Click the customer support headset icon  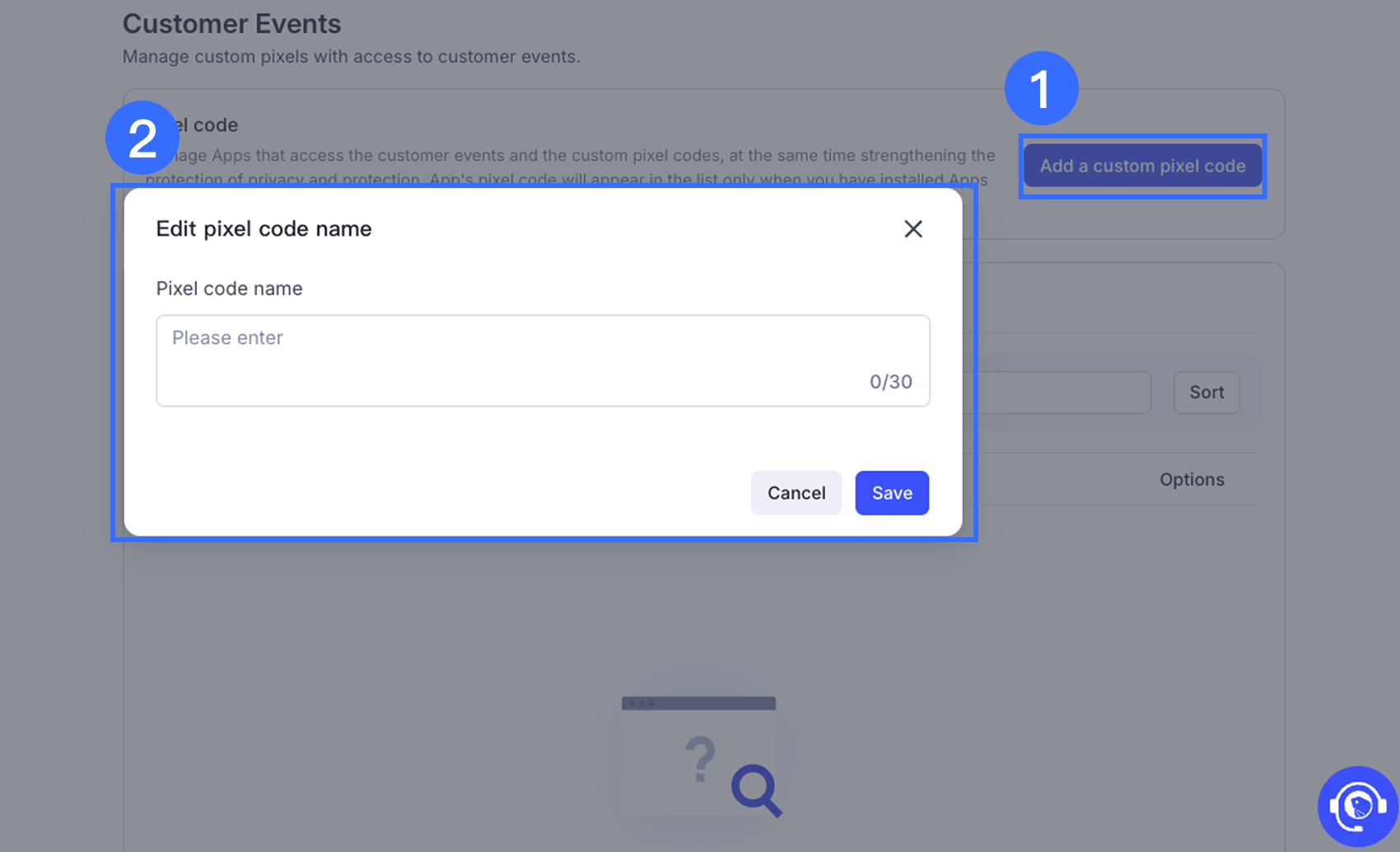1357,806
